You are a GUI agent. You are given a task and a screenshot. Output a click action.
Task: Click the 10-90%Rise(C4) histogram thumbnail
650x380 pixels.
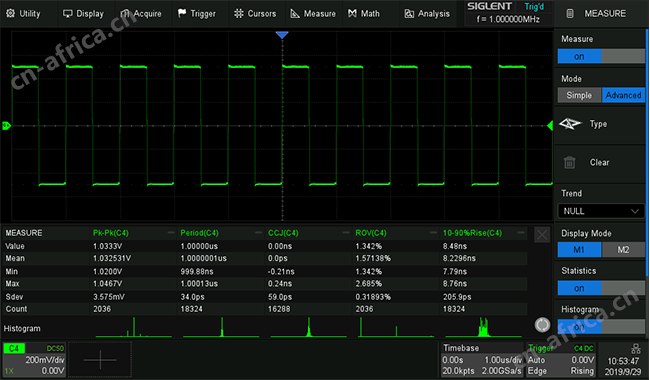[483, 327]
